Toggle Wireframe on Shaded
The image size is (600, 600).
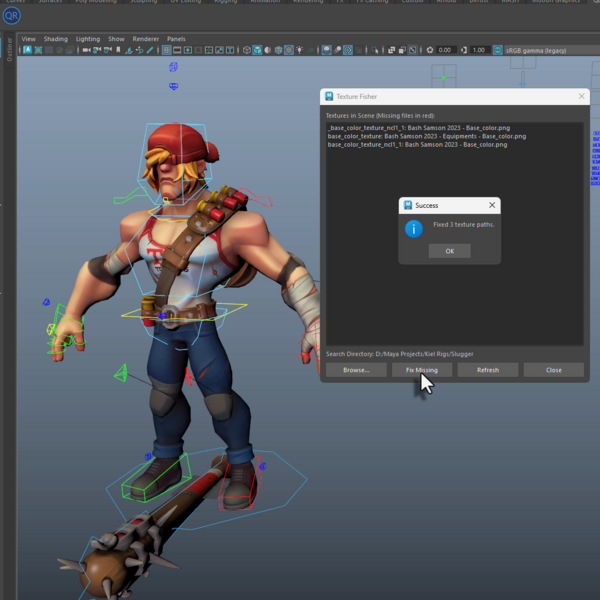(279, 50)
